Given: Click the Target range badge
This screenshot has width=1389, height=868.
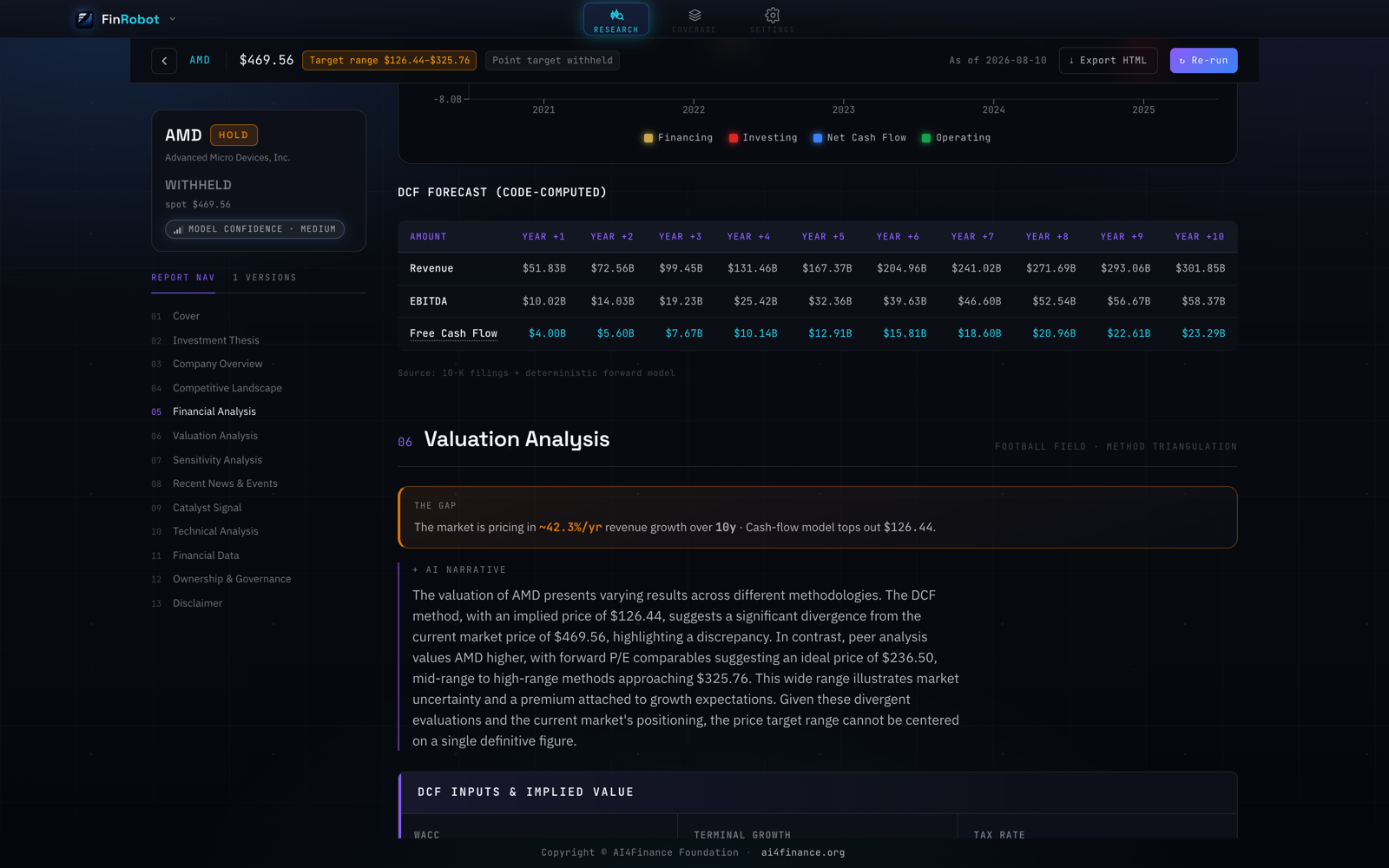Looking at the screenshot, I should [389, 61].
